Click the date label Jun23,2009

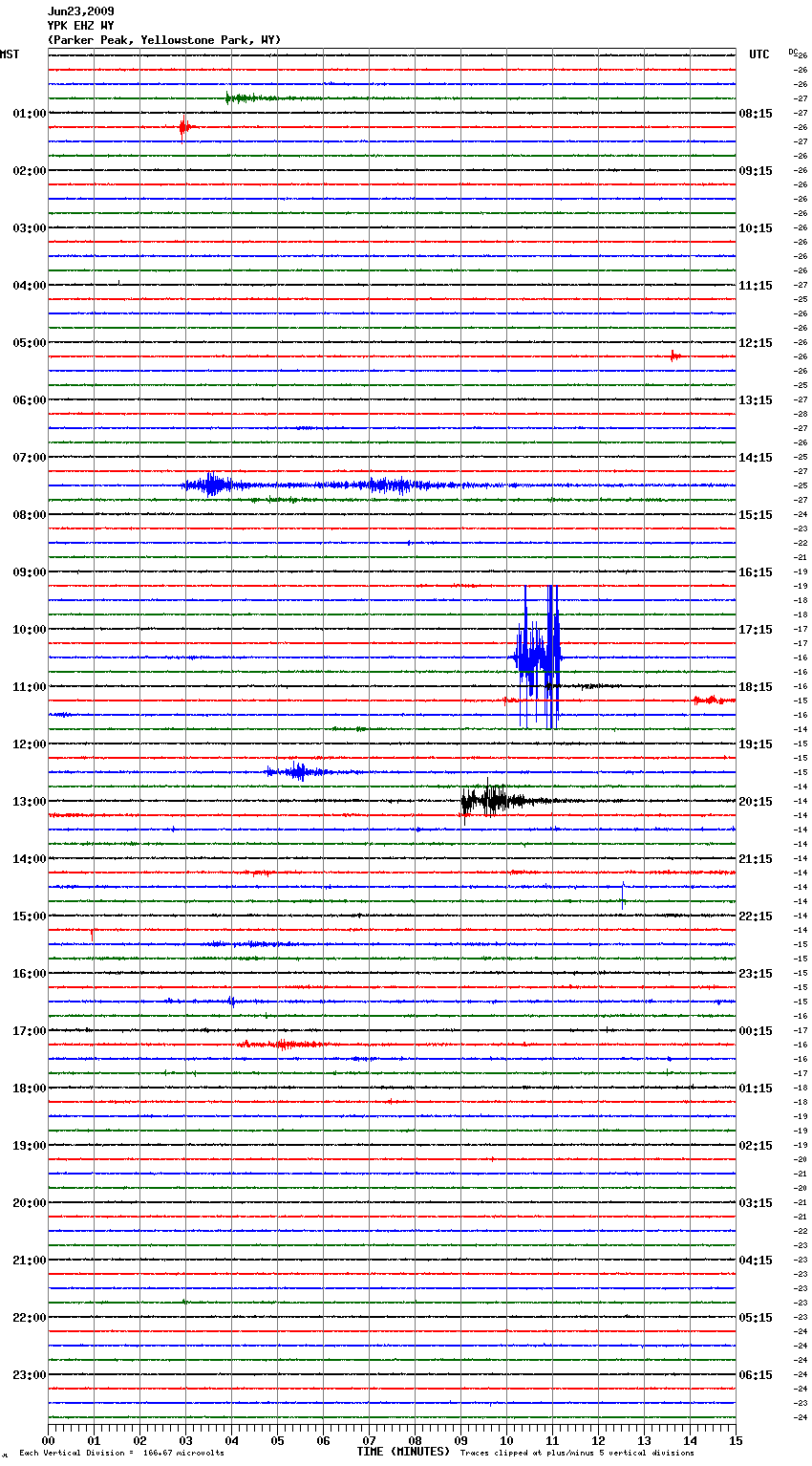pyautogui.click(x=81, y=11)
